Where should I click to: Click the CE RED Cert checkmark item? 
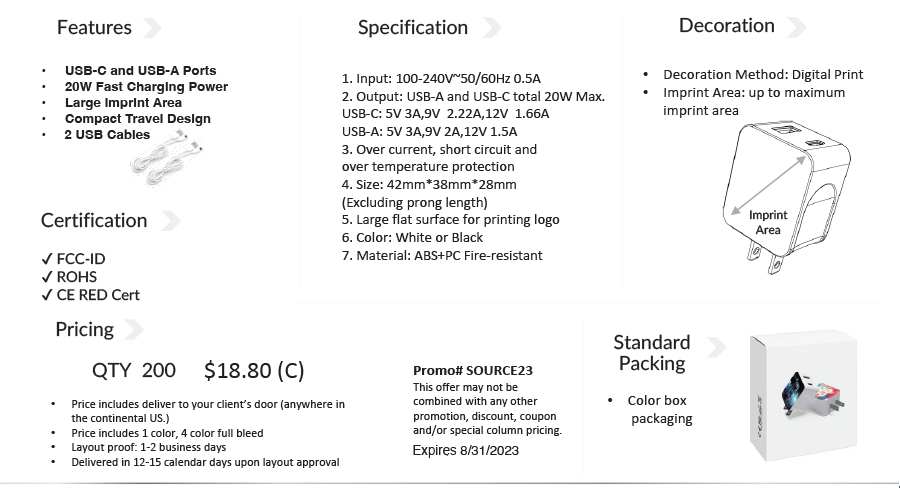point(90,295)
